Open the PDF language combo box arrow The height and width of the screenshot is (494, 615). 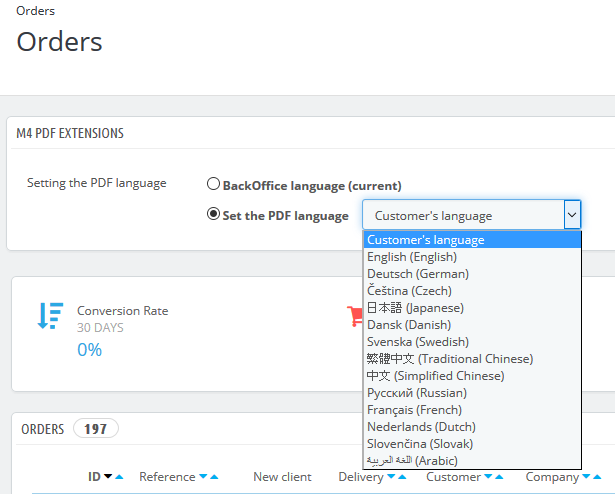click(x=572, y=215)
